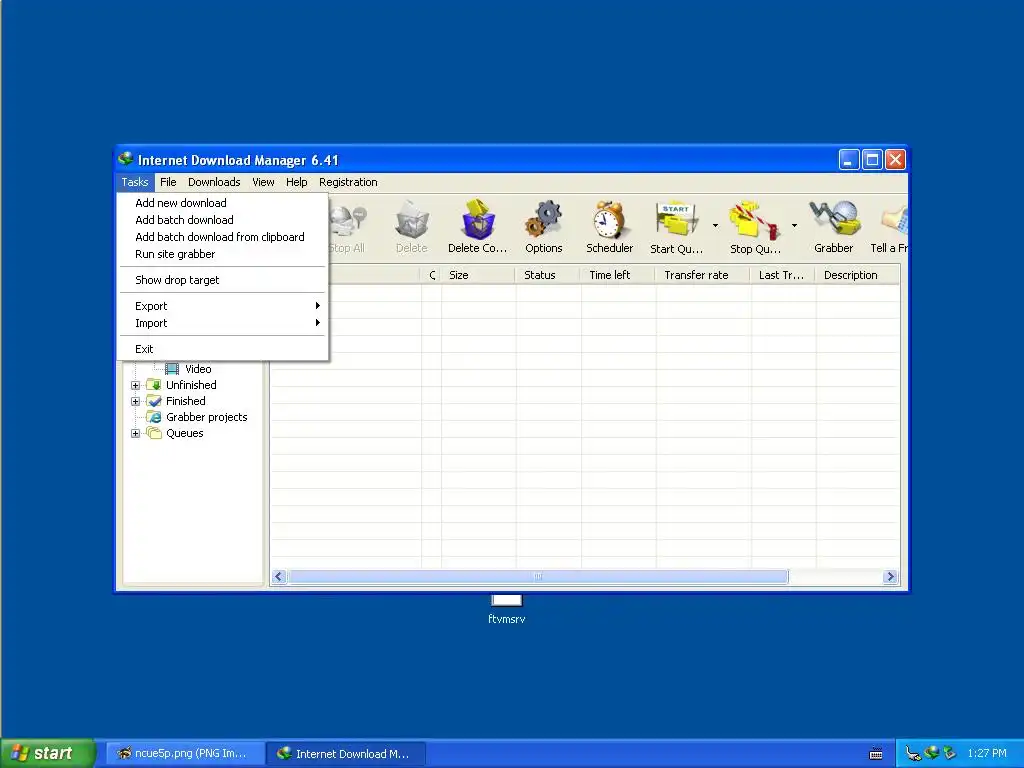
Task: Sort by the Size column header
Action: (478, 275)
